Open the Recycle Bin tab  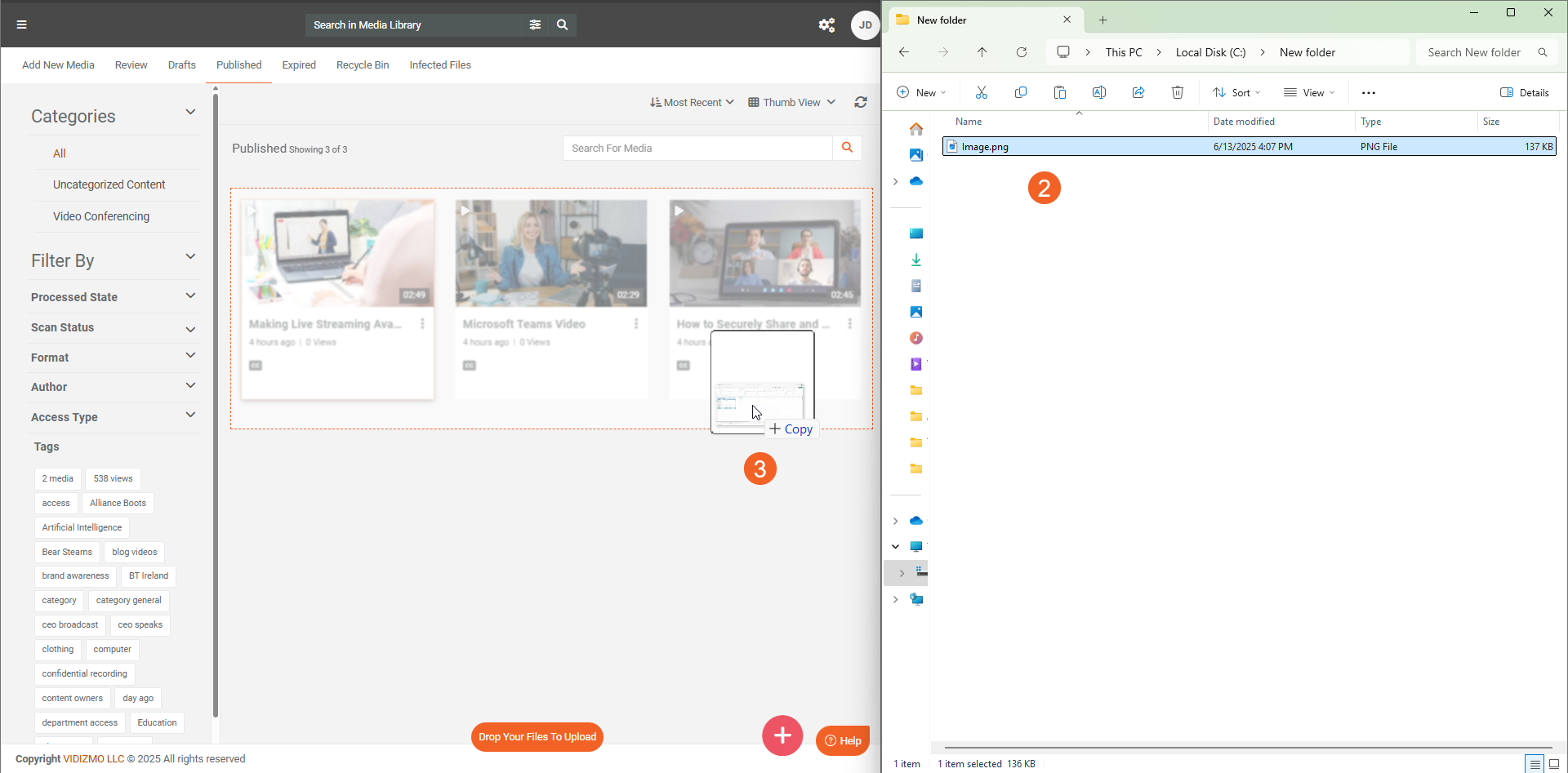(x=363, y=65)
